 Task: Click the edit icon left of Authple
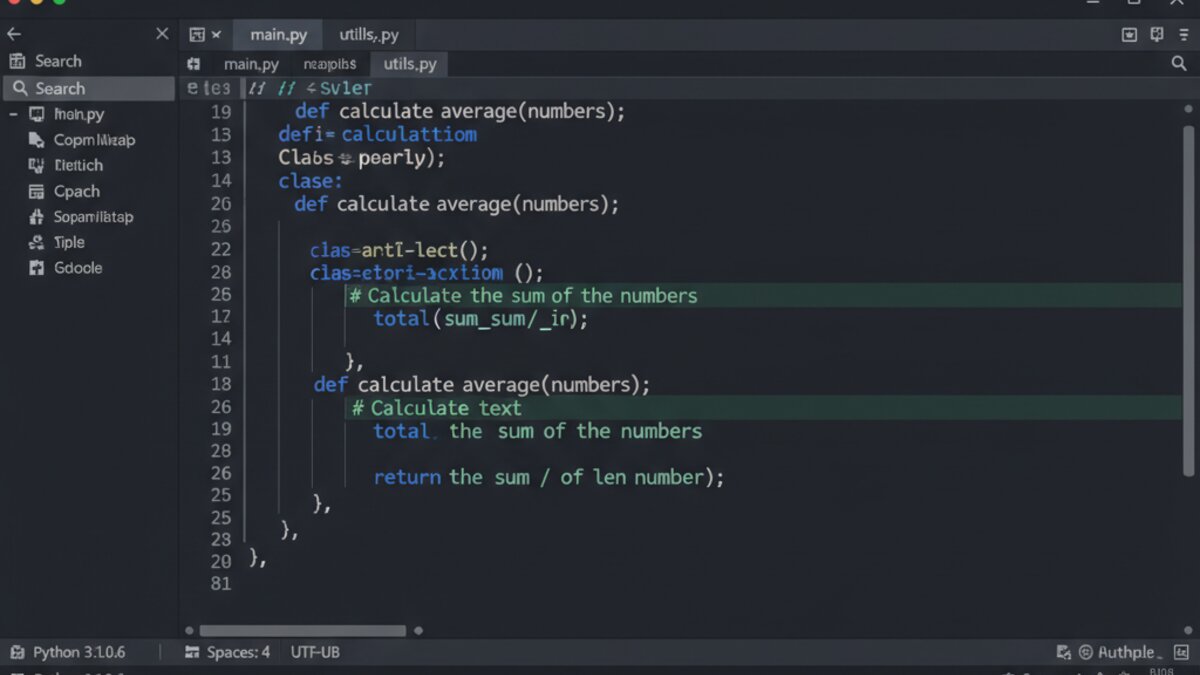(1063, 652)
